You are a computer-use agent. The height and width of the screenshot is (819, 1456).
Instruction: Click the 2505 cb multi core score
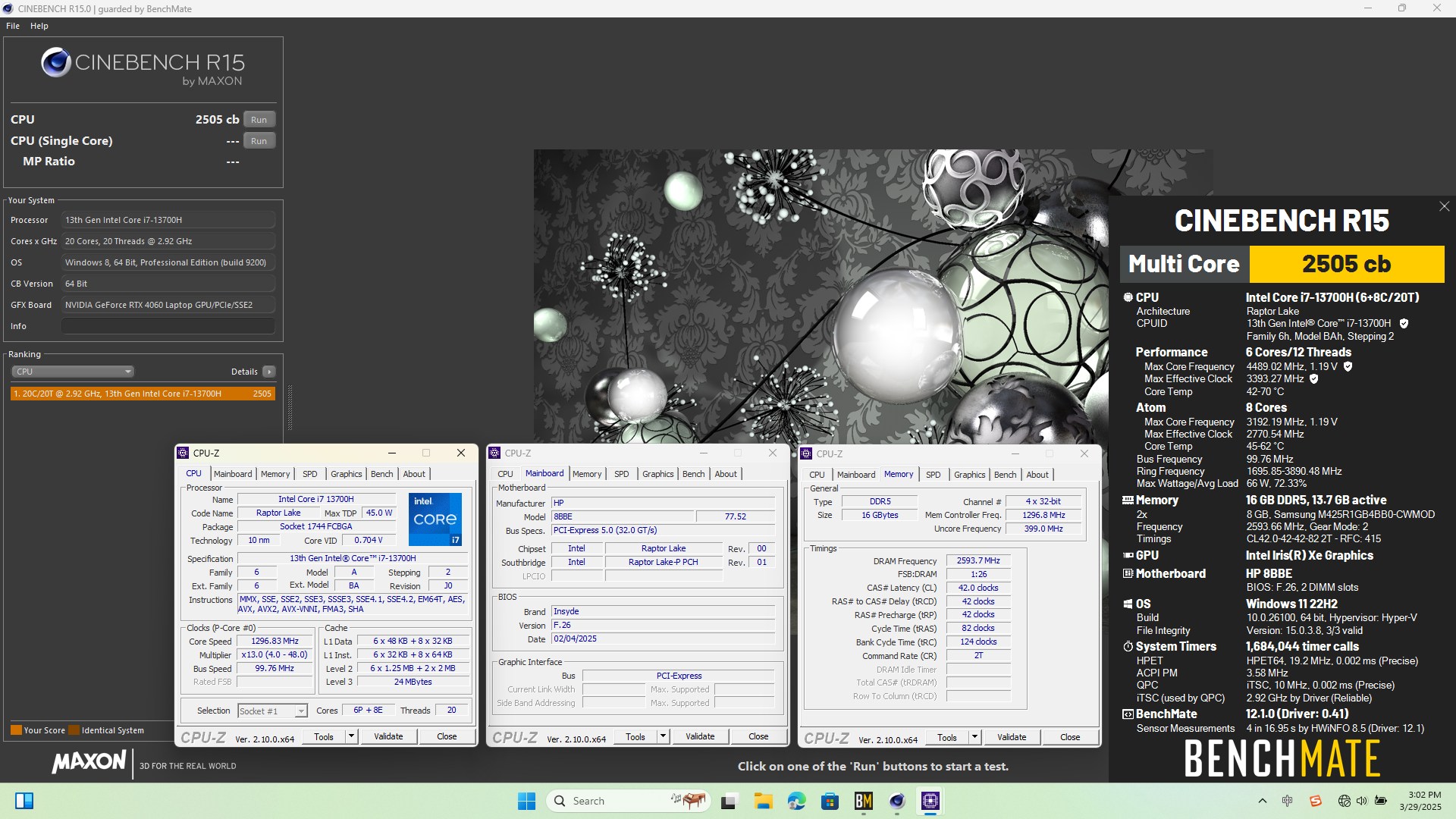[1346, 264]
